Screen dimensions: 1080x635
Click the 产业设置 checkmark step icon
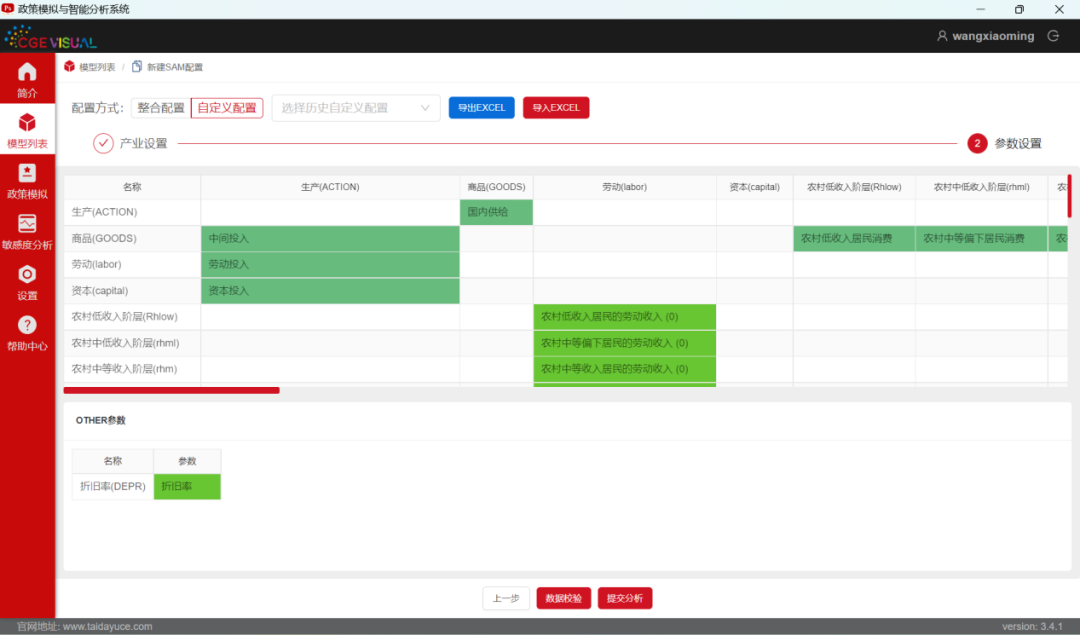coord(103,143)
